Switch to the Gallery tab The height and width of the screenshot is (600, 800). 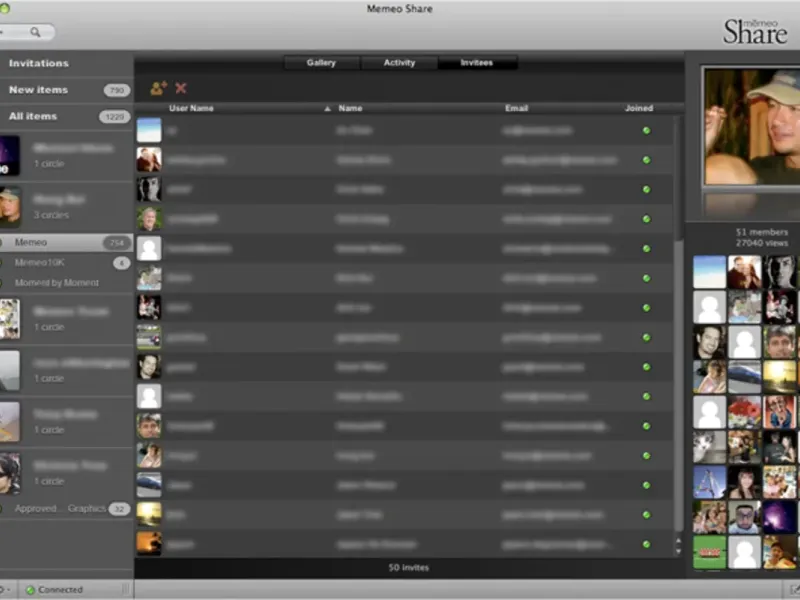[321, 63]
